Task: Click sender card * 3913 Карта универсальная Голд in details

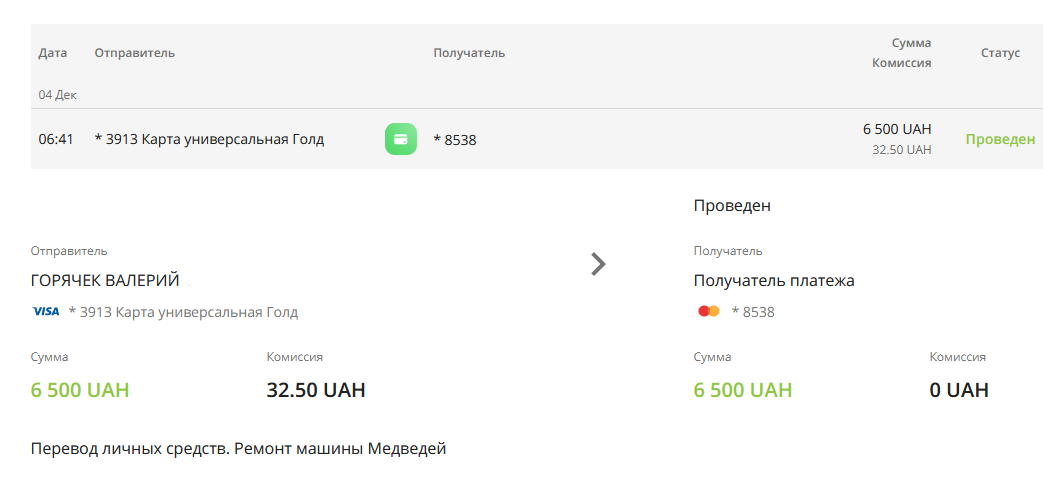Action: pyautogui.click(x=184, y=312)
